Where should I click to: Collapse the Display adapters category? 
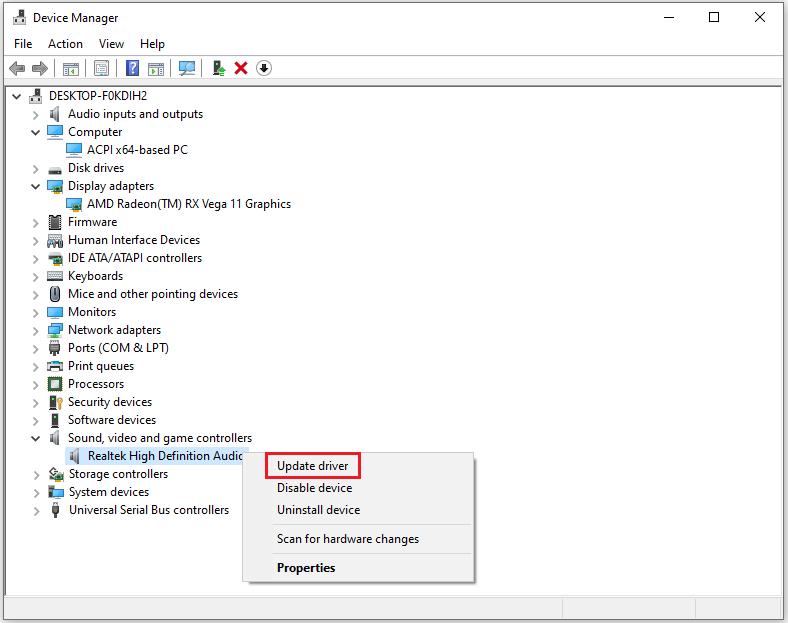coord(36,186)
